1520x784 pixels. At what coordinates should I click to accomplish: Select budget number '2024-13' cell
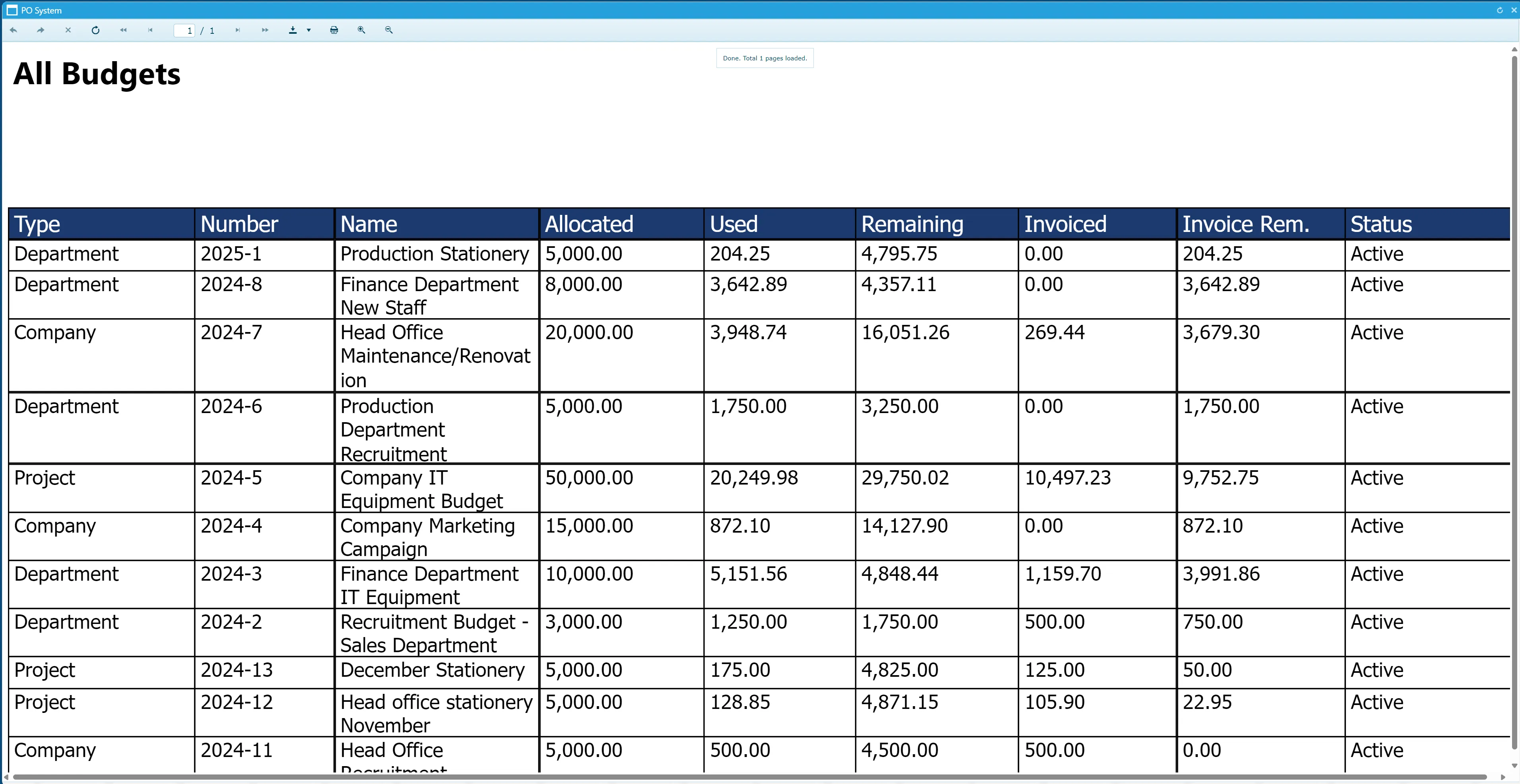pos(264,672)
